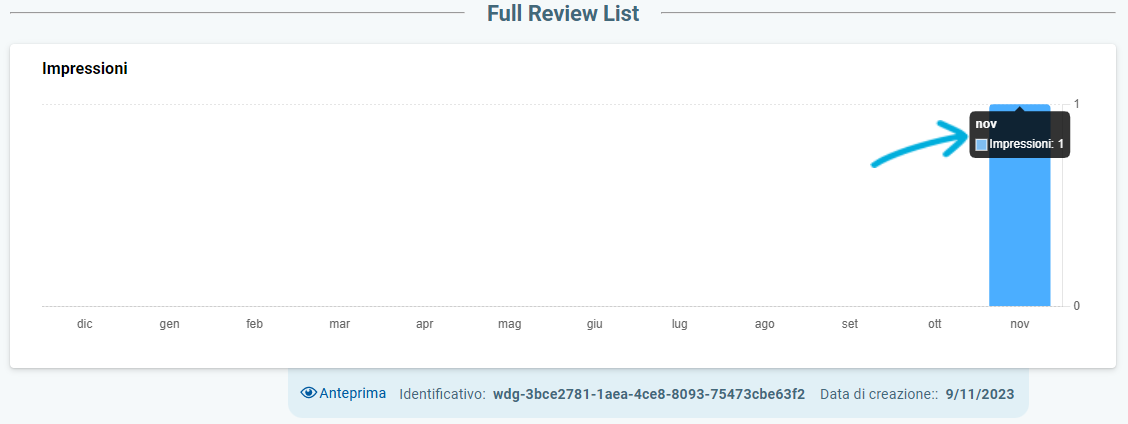
Task: Select the ott month axis label
Action: [x=934, y=324]
